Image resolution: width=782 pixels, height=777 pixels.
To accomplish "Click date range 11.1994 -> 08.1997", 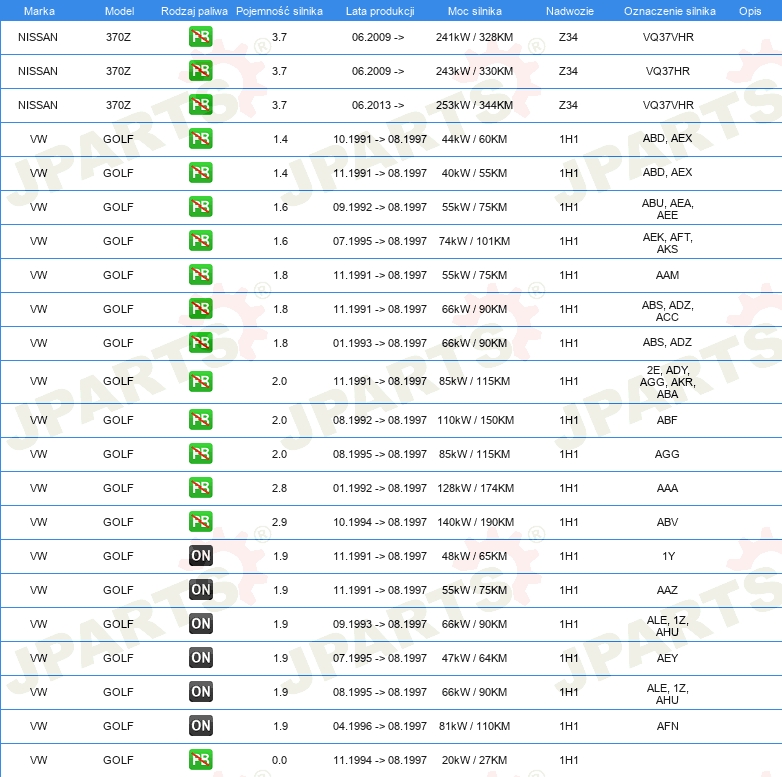I will pyautogui.click(x=380, y=760).
